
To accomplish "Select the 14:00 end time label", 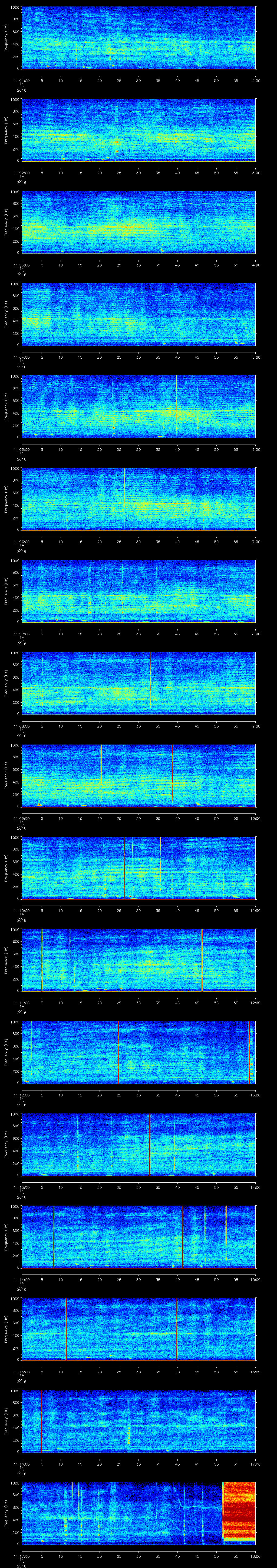I will [256, 1187].
